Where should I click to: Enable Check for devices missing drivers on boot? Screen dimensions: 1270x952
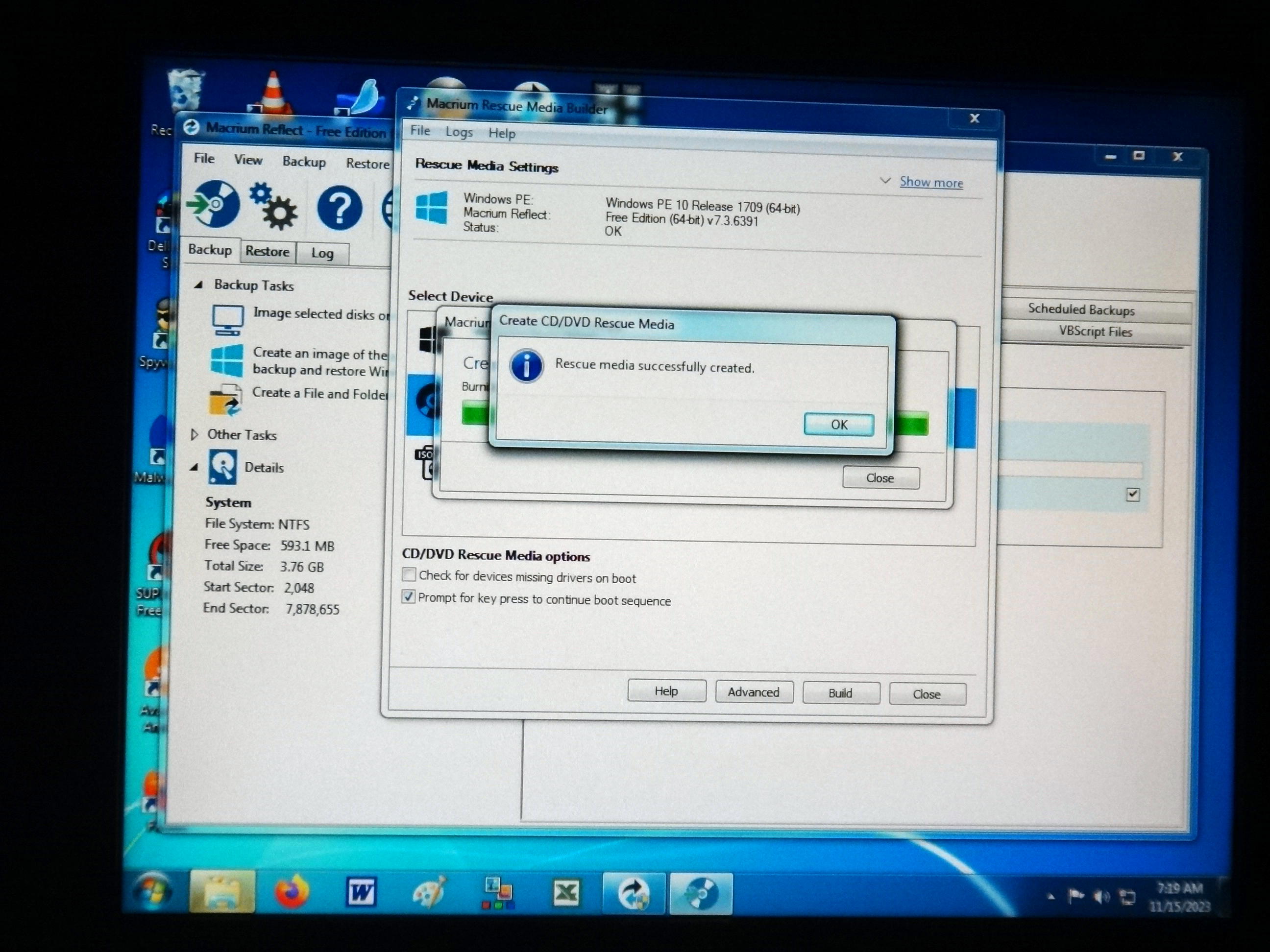[409, 574]
